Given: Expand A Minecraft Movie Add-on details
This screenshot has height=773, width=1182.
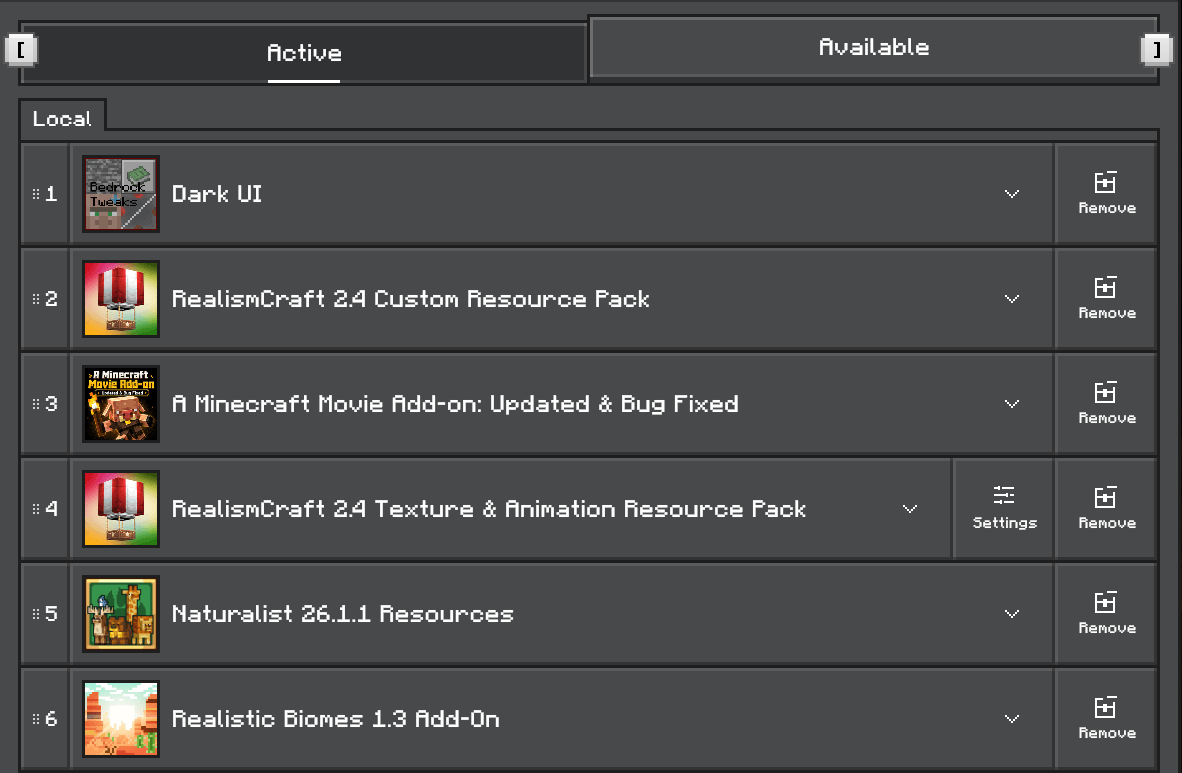Looking at the screenshot, I should point(1012,403).
